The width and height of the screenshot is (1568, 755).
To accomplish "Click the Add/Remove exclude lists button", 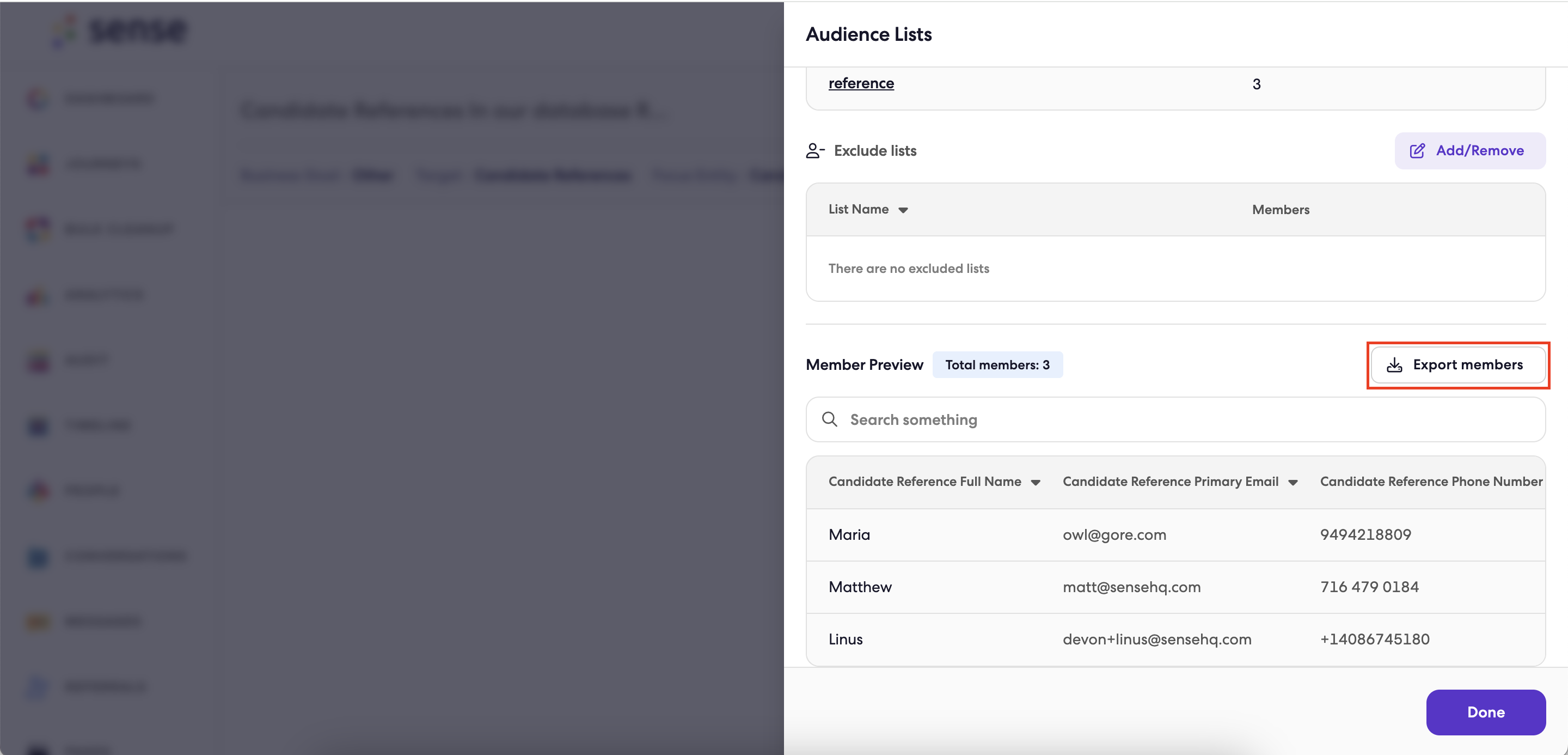I will 1469,151.
